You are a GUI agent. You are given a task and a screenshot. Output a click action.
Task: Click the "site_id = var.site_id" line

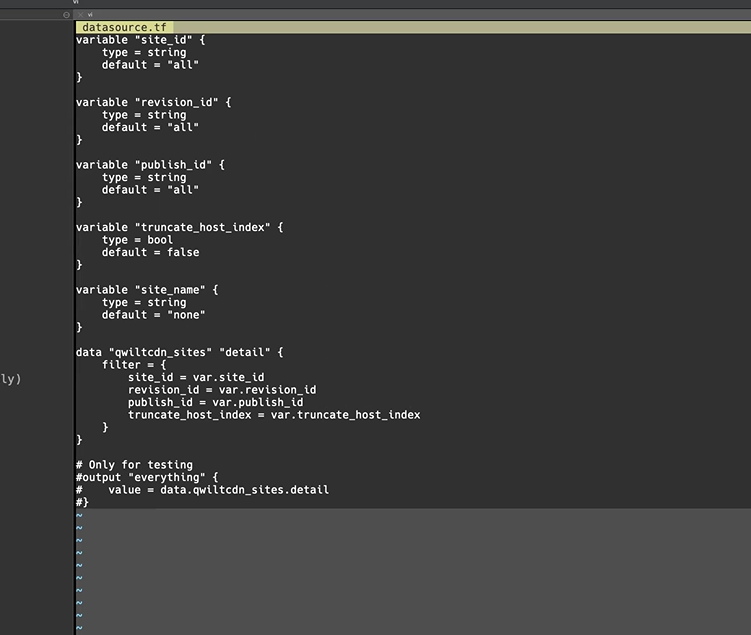pyautogui.click(x=196, y=377)
